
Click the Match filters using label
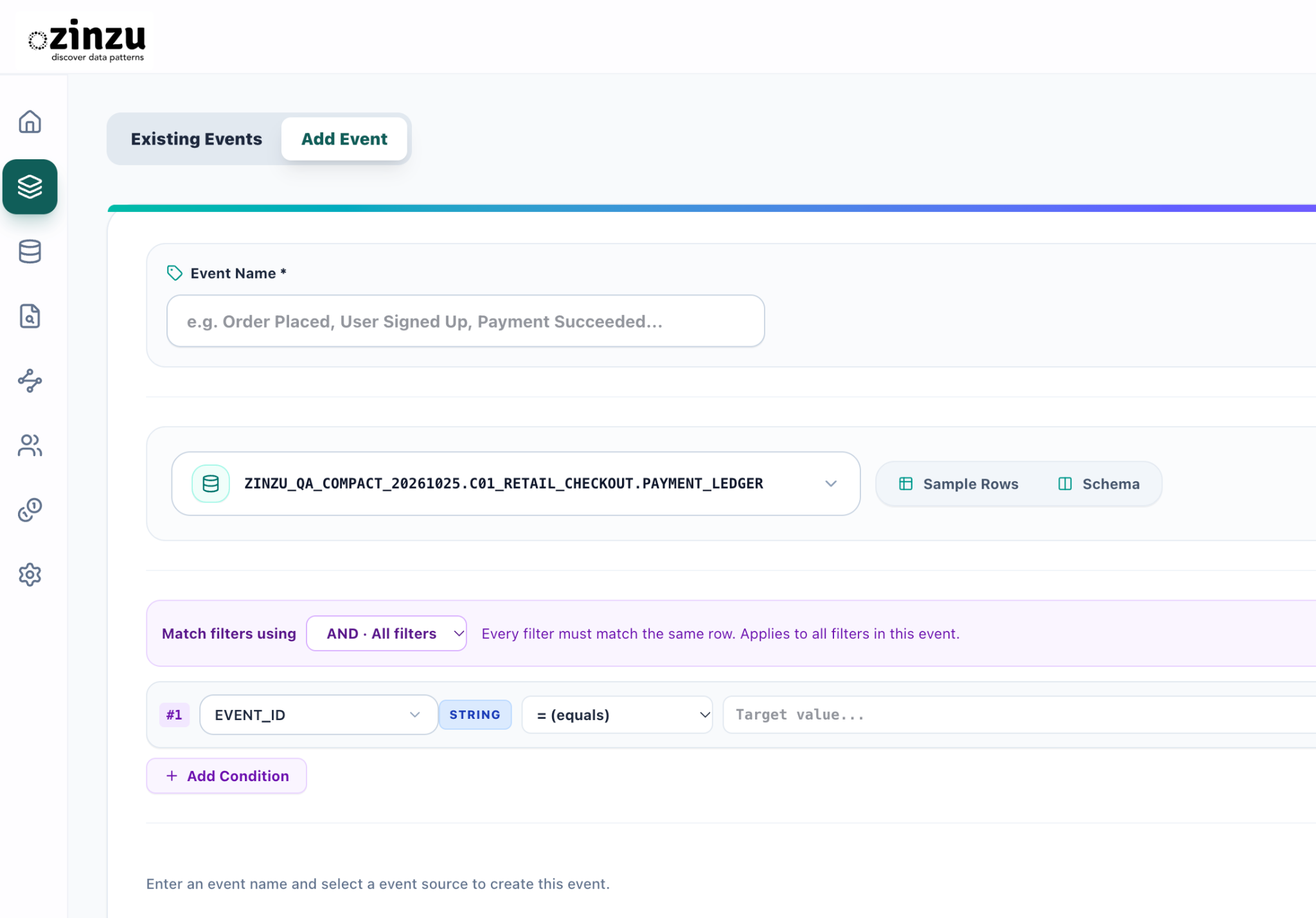click(x=229, y=633)
